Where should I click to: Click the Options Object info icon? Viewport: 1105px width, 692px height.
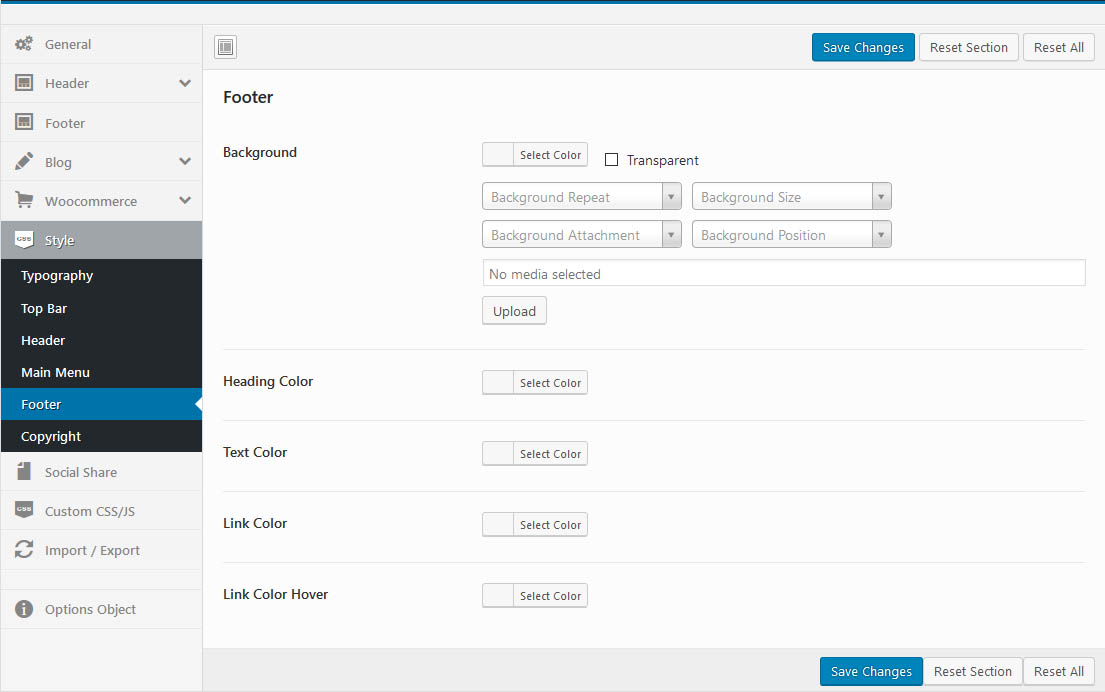pos(24,609)
